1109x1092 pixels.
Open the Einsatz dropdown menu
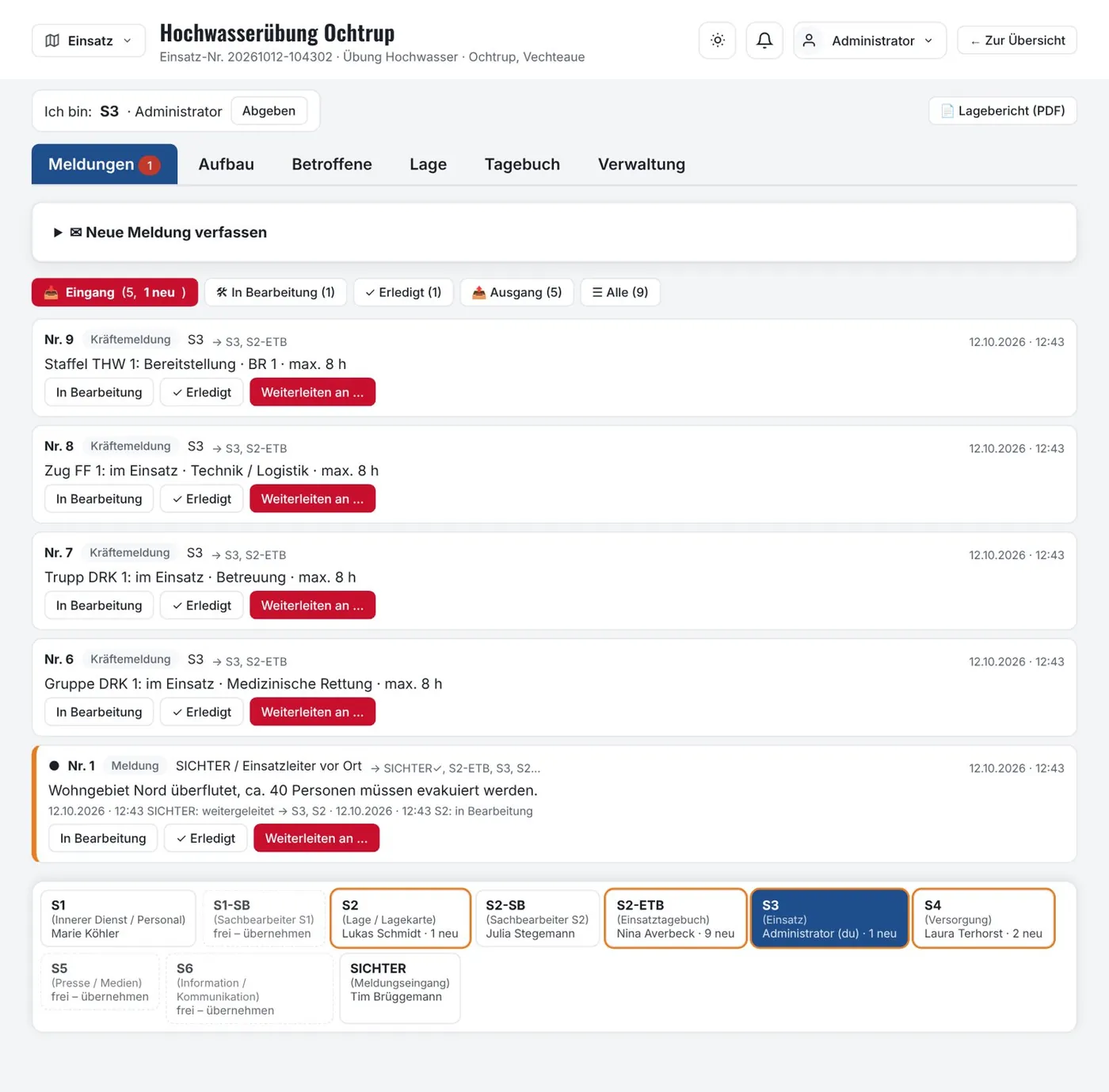[89, 40]
